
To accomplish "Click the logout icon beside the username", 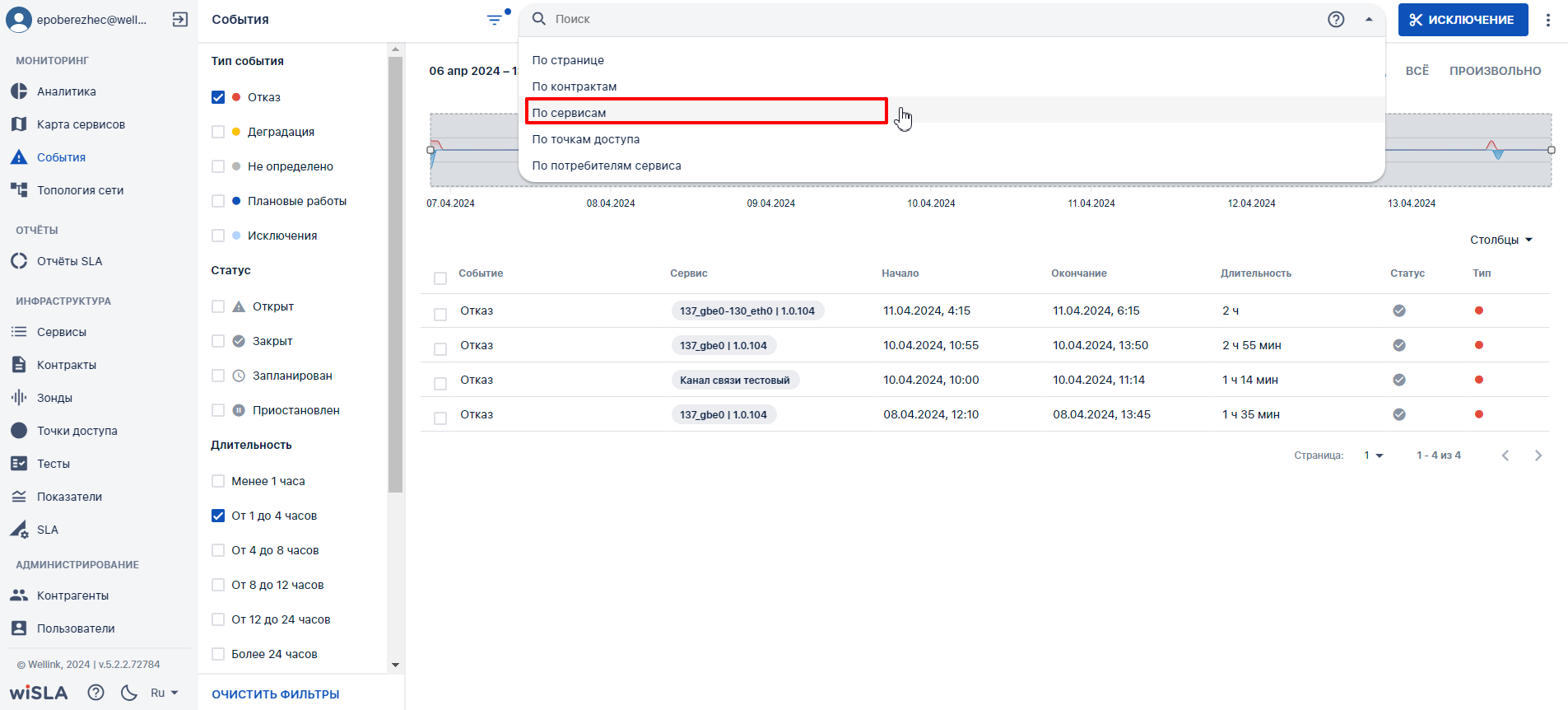I will tap(180, 20).
